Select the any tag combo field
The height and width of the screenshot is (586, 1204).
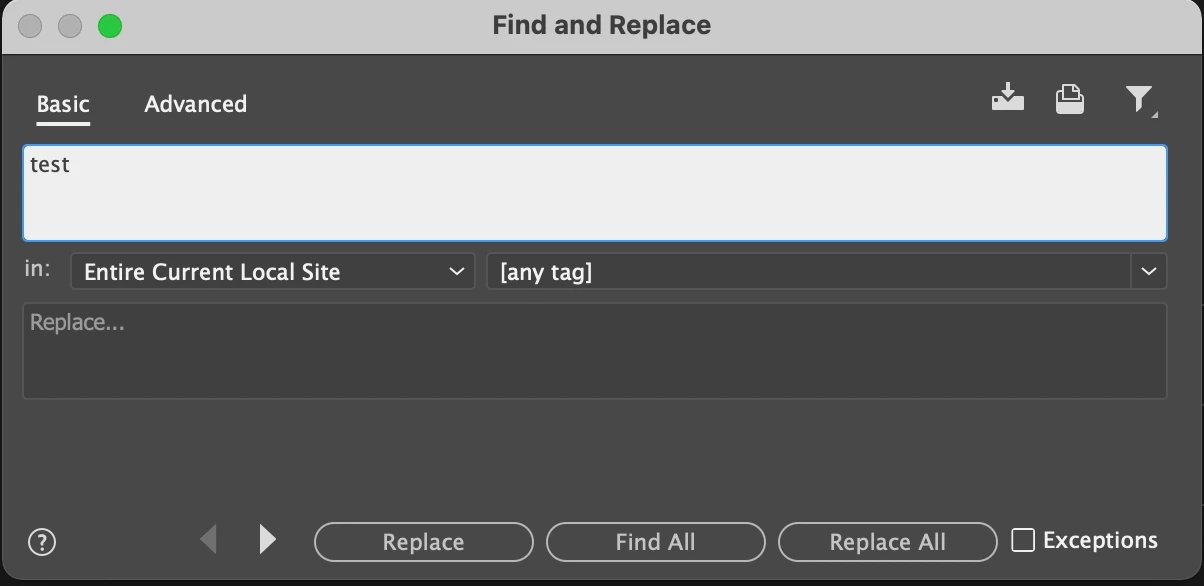pyautogui.click(x=809, y=271)
